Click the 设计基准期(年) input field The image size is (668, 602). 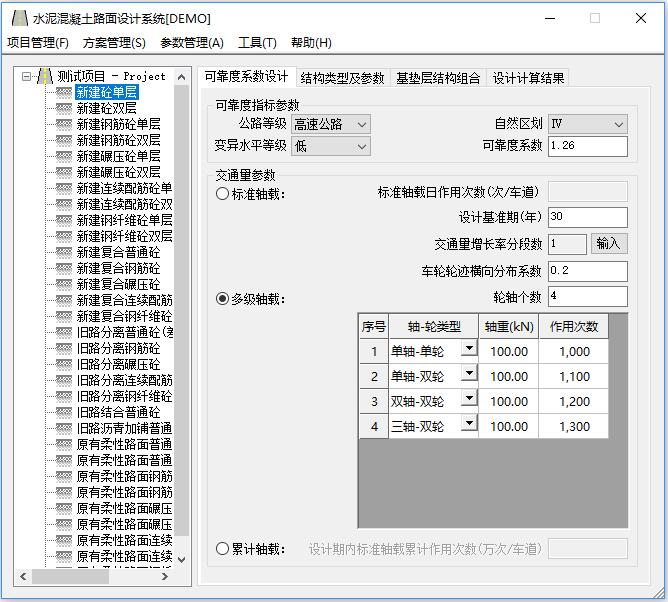coord(587,217)
